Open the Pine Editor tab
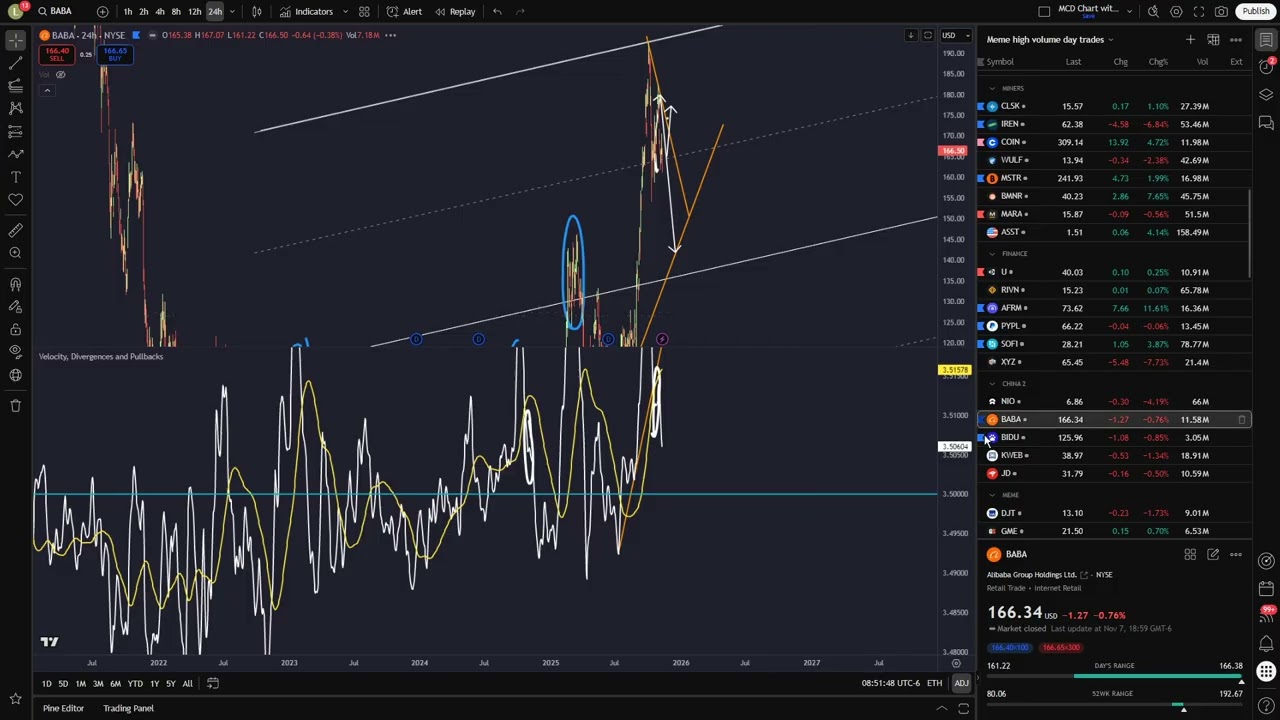1280x720 pixels. coord(63,708)
